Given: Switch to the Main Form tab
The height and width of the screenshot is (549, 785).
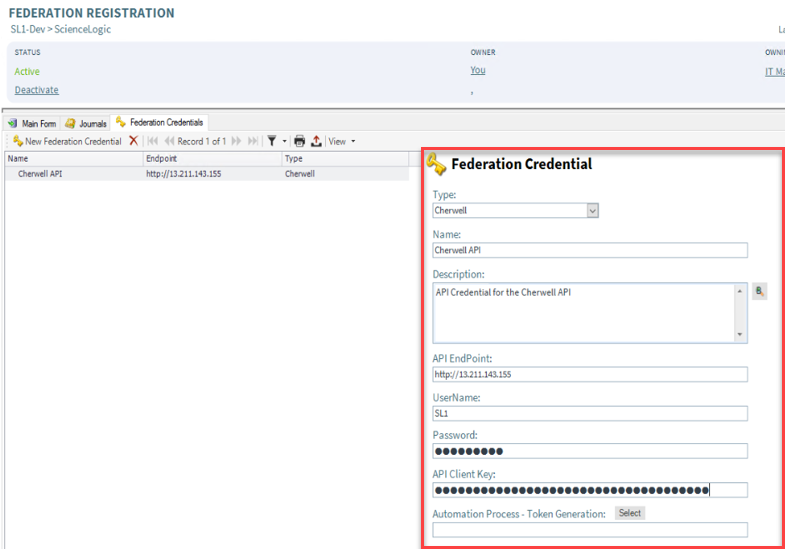Looking at the screenshot, I should 33,123.
